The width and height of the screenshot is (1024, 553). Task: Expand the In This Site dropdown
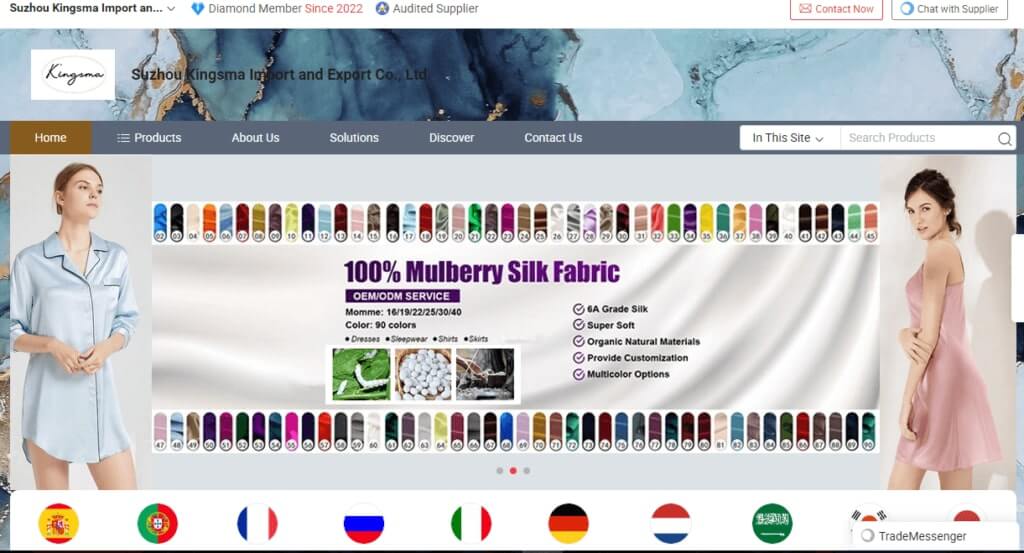788,138
